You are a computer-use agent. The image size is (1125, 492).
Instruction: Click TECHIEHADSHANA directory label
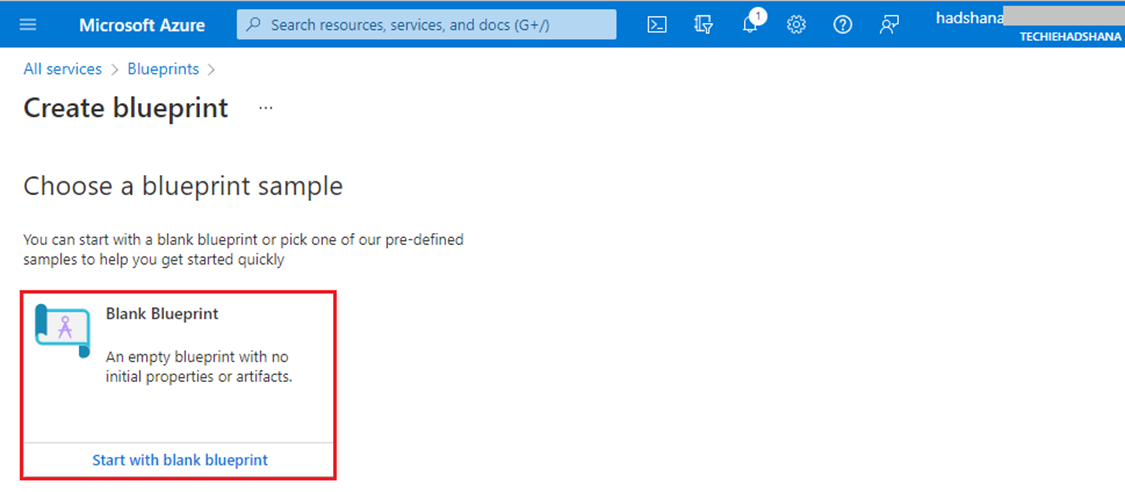click(x=1070, y=35)
